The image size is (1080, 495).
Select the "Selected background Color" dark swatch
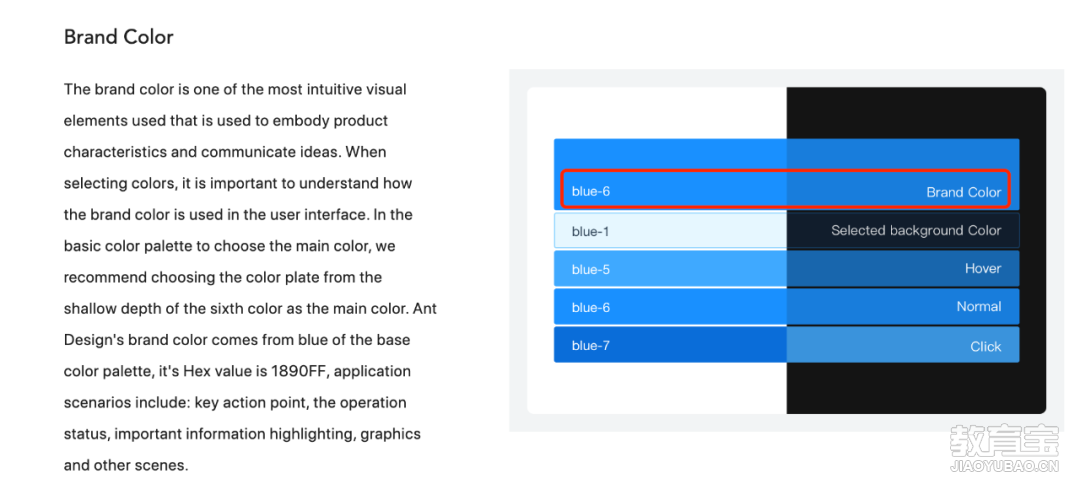coord(903,231)
